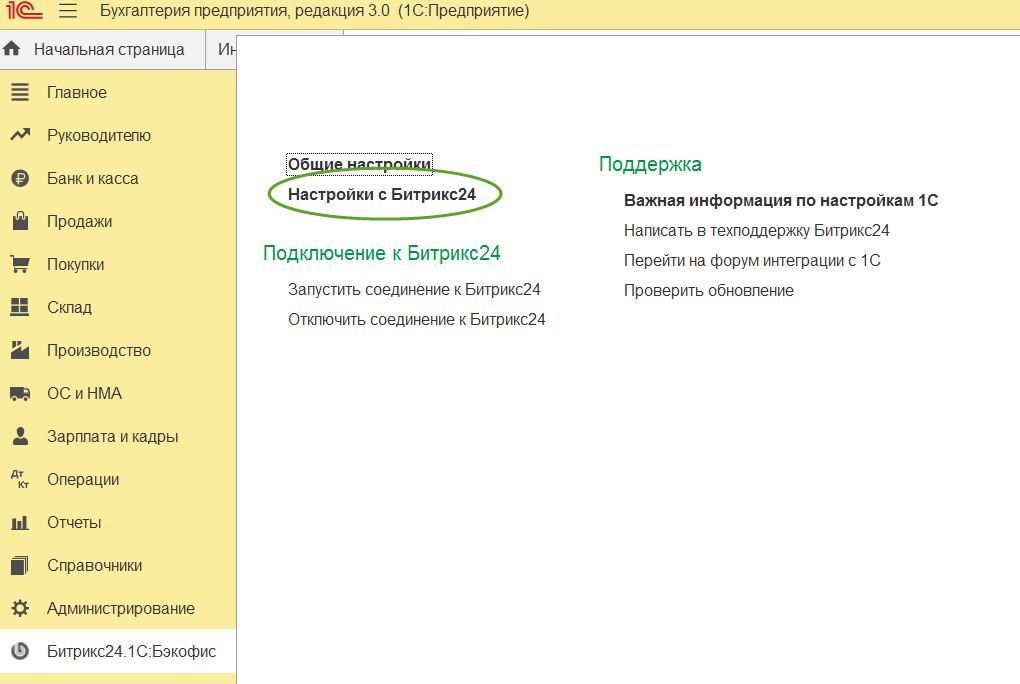The height and width of the screenshot is (684, 1020).
Task: Open the Продажи section
Action: 118,221
